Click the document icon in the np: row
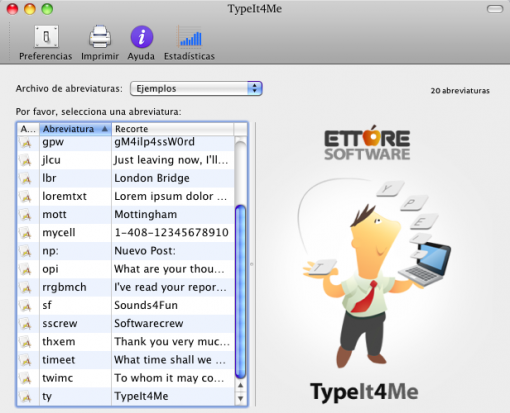Screen dimensions: 510x413 click(26, 251)
